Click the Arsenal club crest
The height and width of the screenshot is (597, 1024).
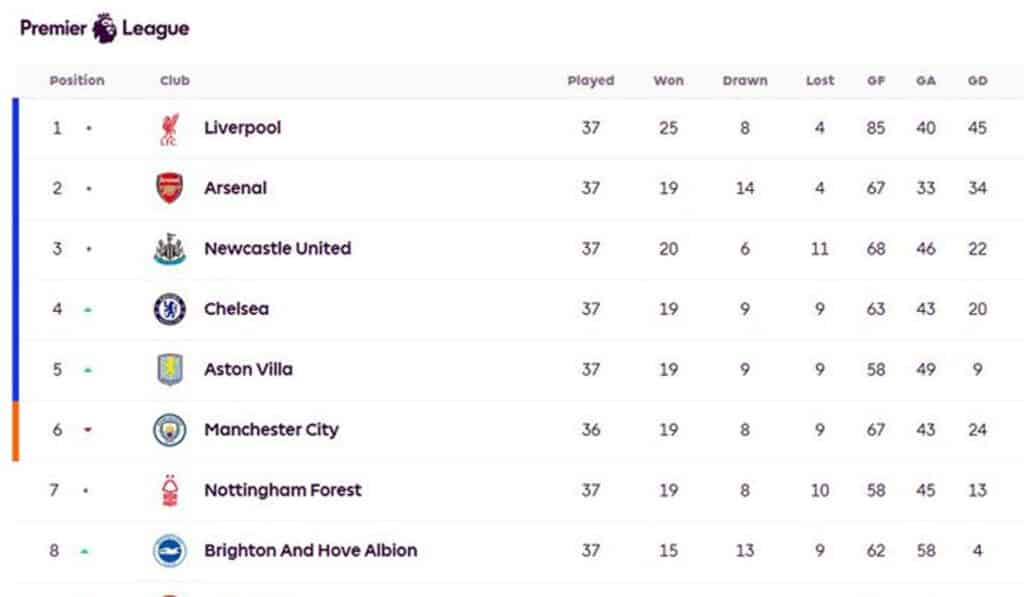[169, 188]
